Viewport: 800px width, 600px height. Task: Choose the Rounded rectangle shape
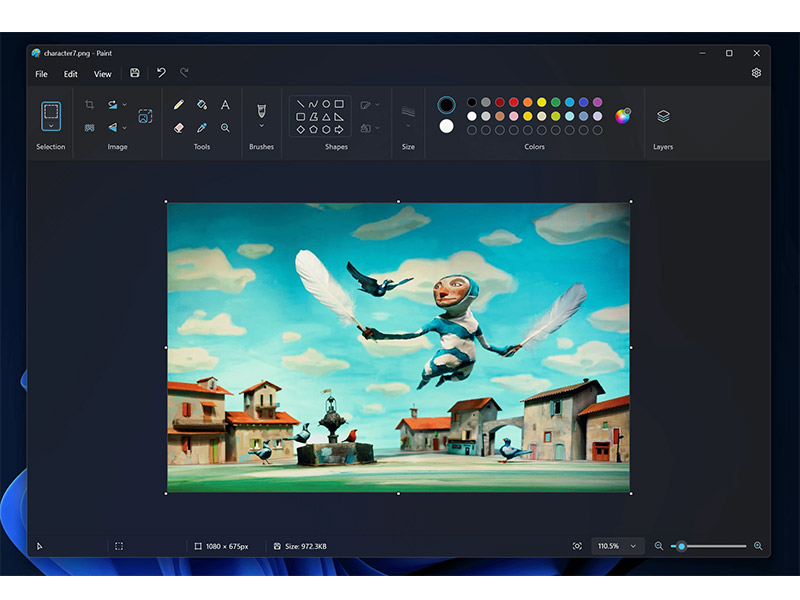click(x=301, y=117)
